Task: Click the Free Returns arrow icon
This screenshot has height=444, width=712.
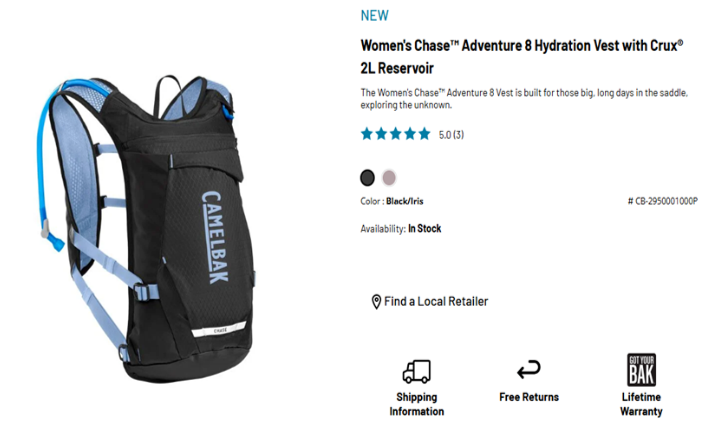Action: pyautogui.click(x=529, y=370)
